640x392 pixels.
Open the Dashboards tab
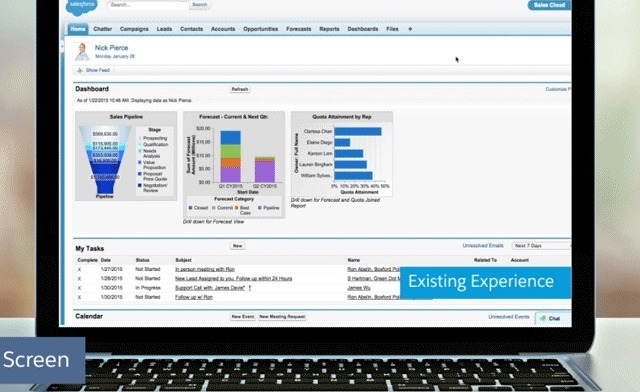tap(363, 29)
